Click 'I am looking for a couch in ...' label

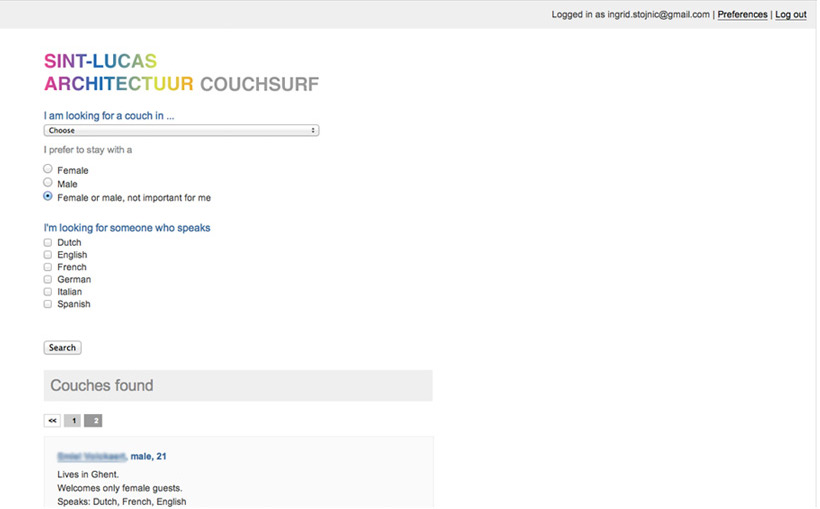pyautogui.click(x=109, y=116)
